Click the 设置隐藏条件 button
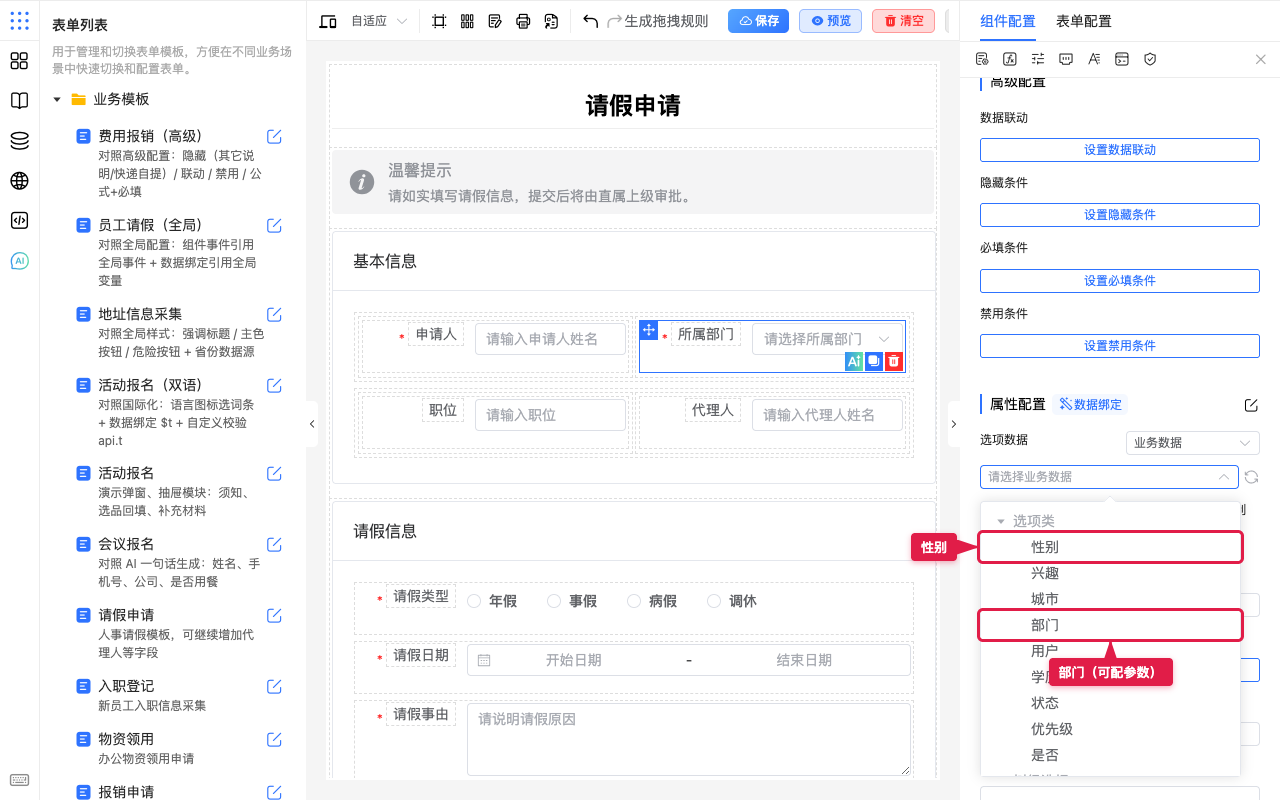 [x=1120, y=215]
